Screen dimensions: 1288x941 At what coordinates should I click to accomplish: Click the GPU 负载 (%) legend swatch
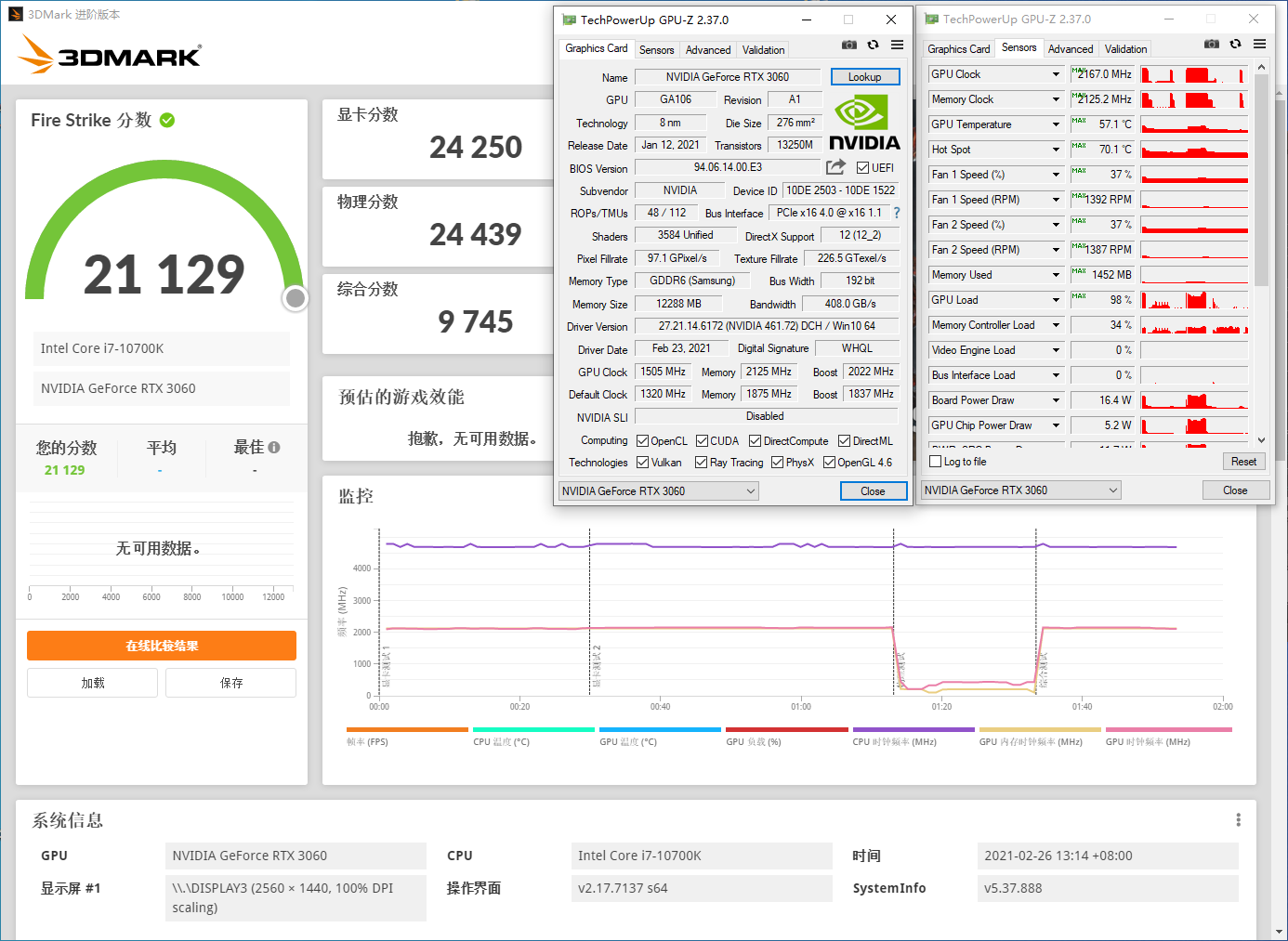(x=786, y=729)
